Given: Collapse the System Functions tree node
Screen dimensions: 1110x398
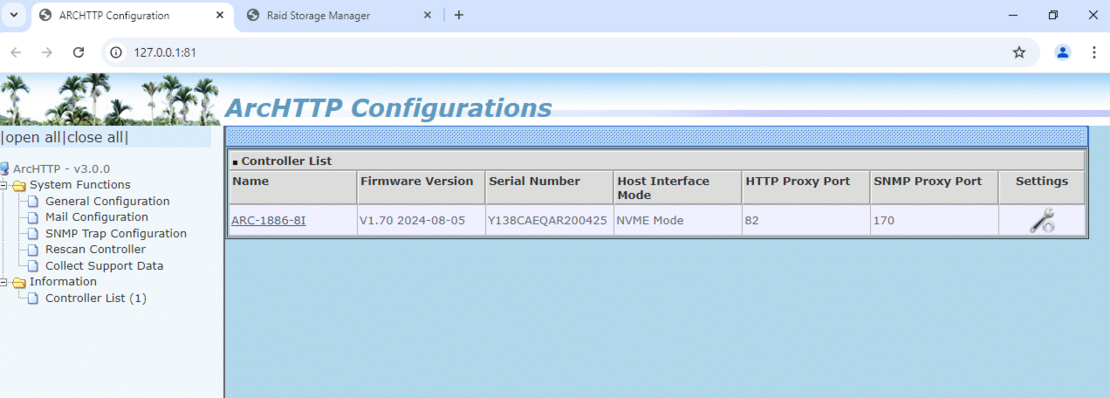Looking at the screenshot, I should 4,186.
